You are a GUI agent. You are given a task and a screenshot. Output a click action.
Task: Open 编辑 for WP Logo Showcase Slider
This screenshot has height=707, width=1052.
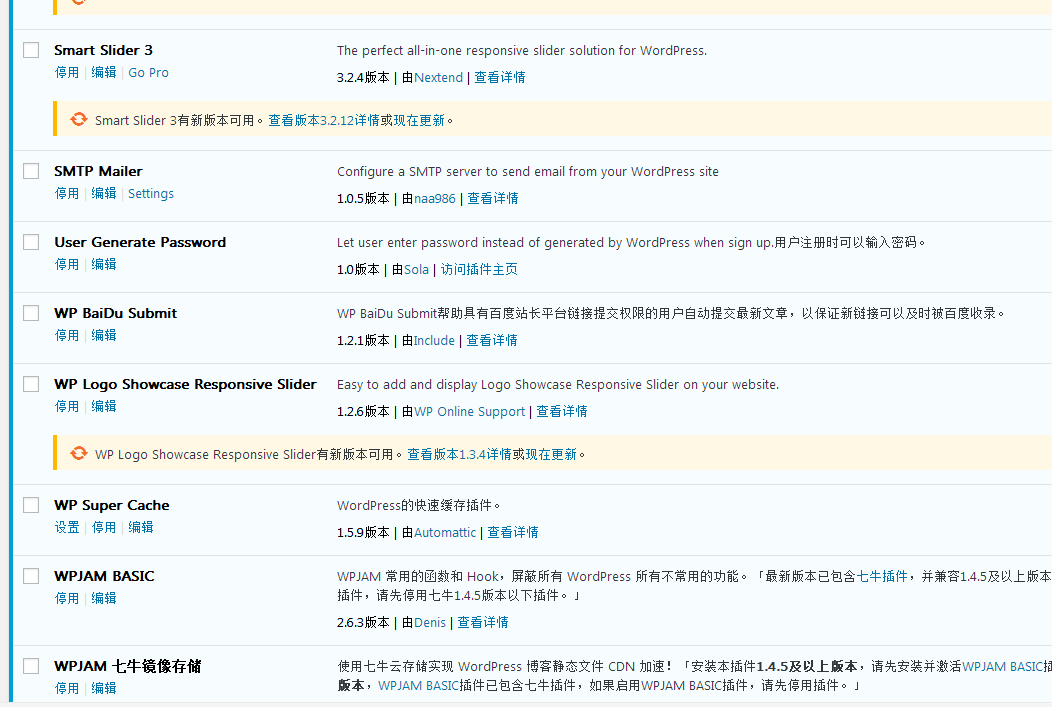(104, 406)
